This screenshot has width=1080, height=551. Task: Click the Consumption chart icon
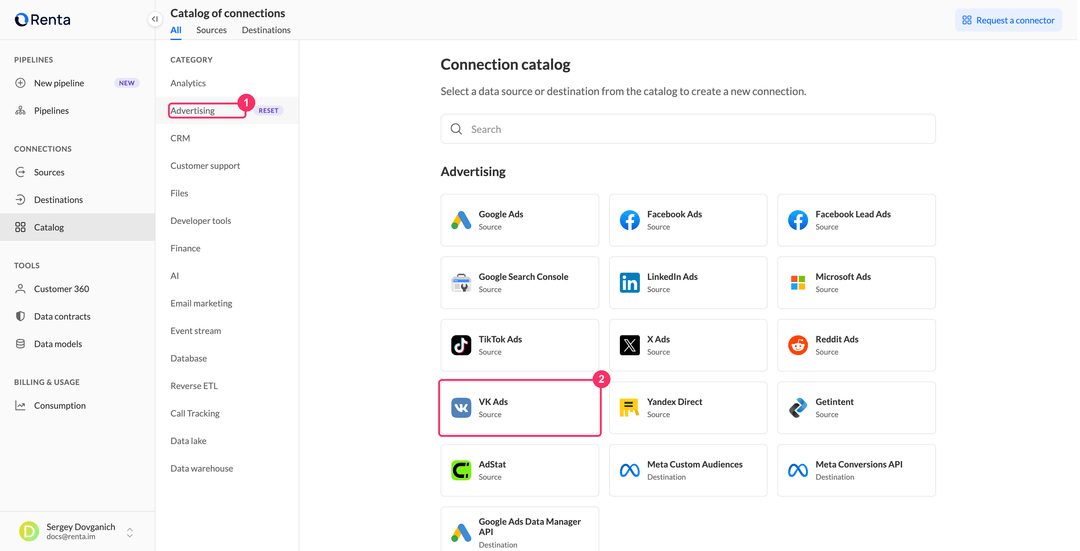pyautogui.click(x=20, y=406)
